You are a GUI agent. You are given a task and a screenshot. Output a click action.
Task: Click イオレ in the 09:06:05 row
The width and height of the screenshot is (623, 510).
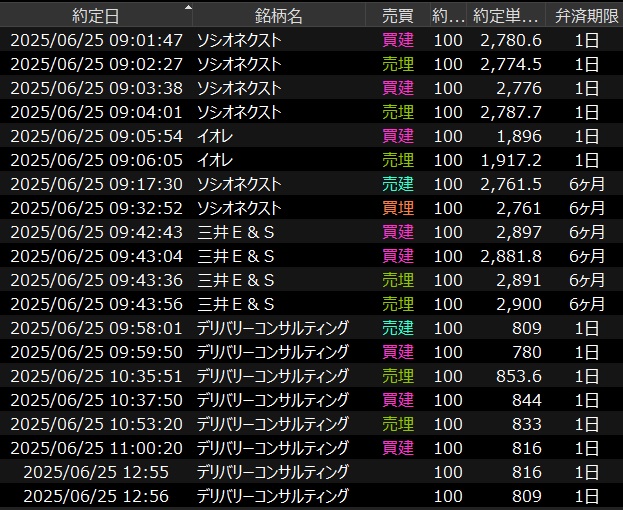(215, 160)
